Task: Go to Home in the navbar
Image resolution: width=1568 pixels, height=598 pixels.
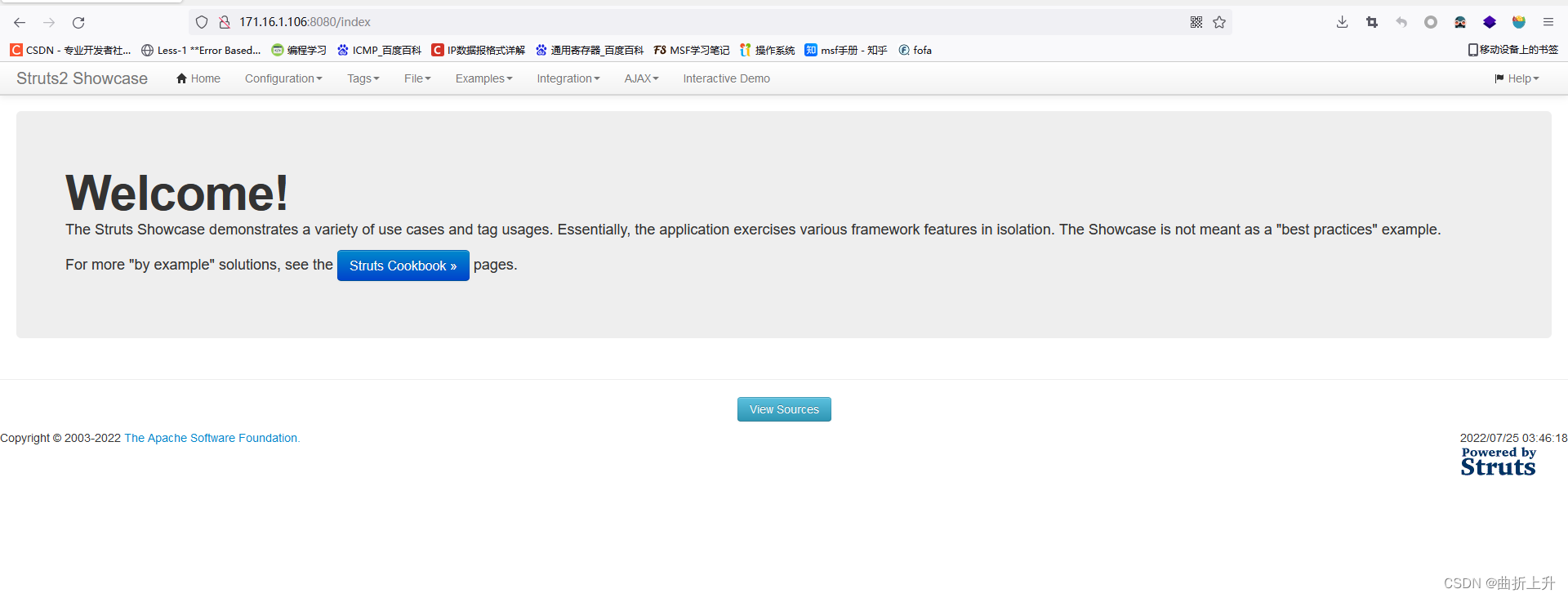Action: 198,78
